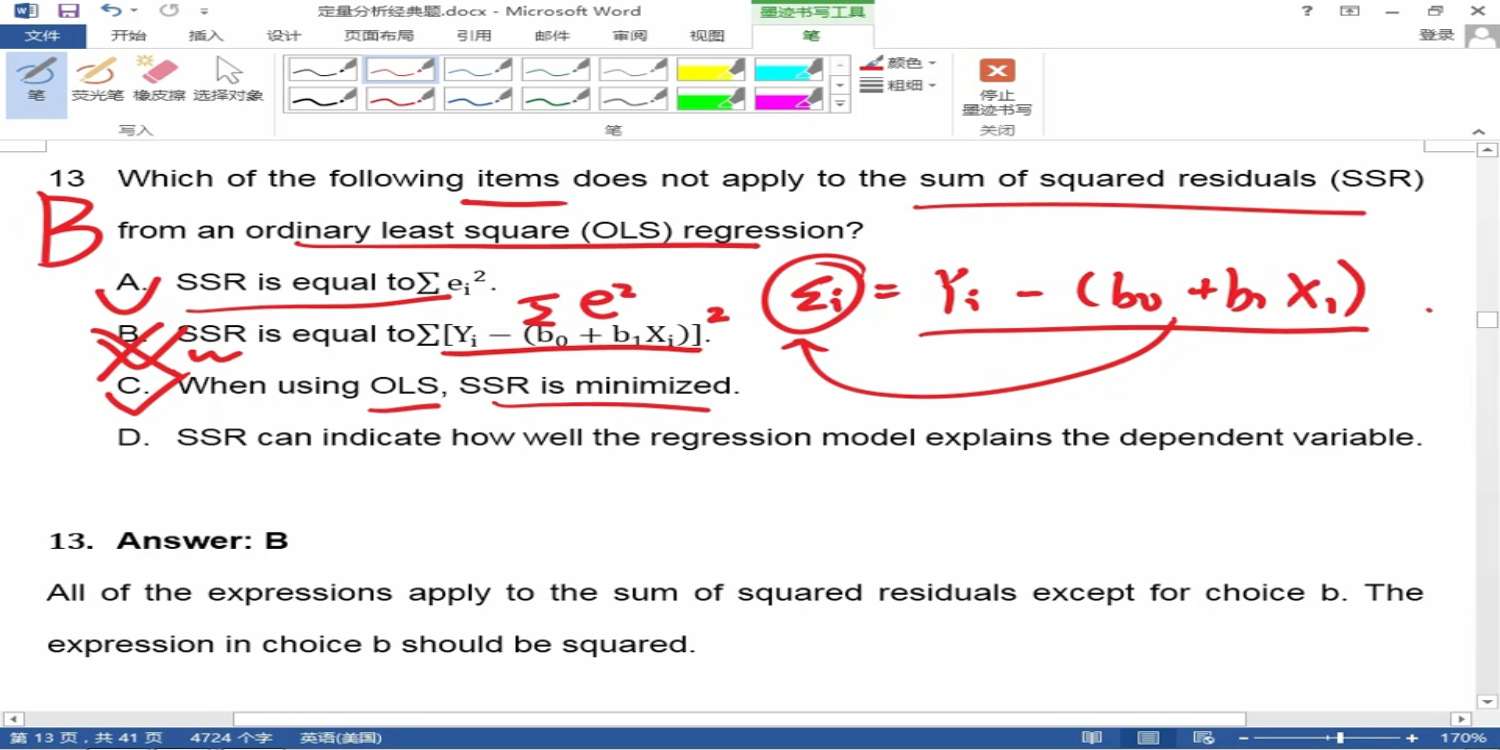
Task: Pick the thin red pen style
Action: 401,70
